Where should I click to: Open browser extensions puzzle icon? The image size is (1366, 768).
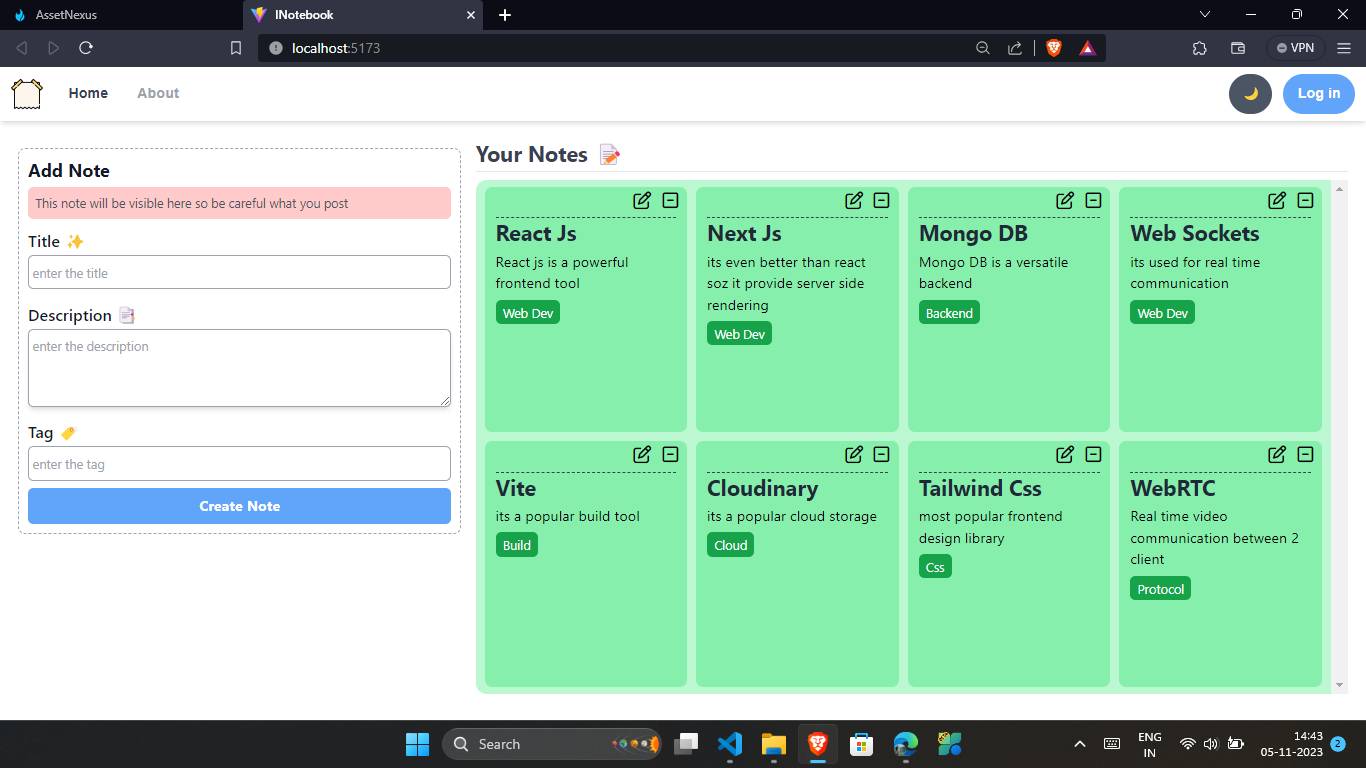pos(1200,48)
